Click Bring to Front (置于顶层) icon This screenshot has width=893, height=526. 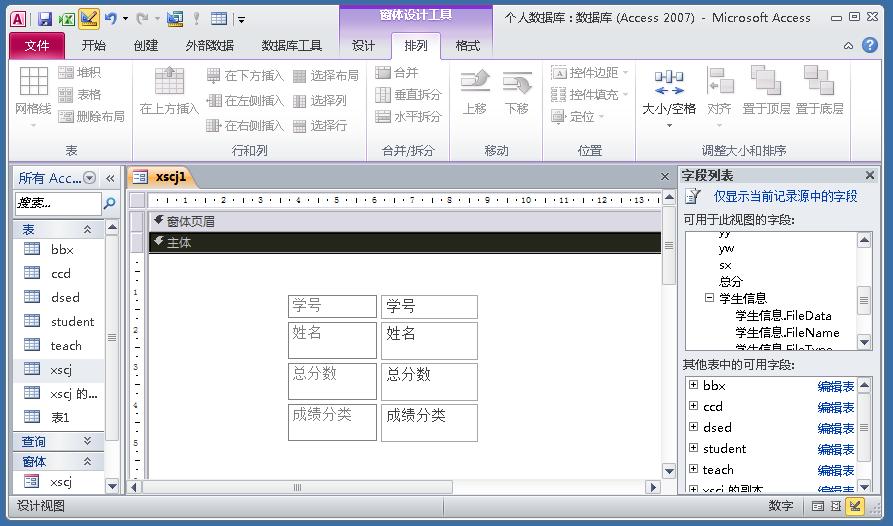tap(766, 92)
